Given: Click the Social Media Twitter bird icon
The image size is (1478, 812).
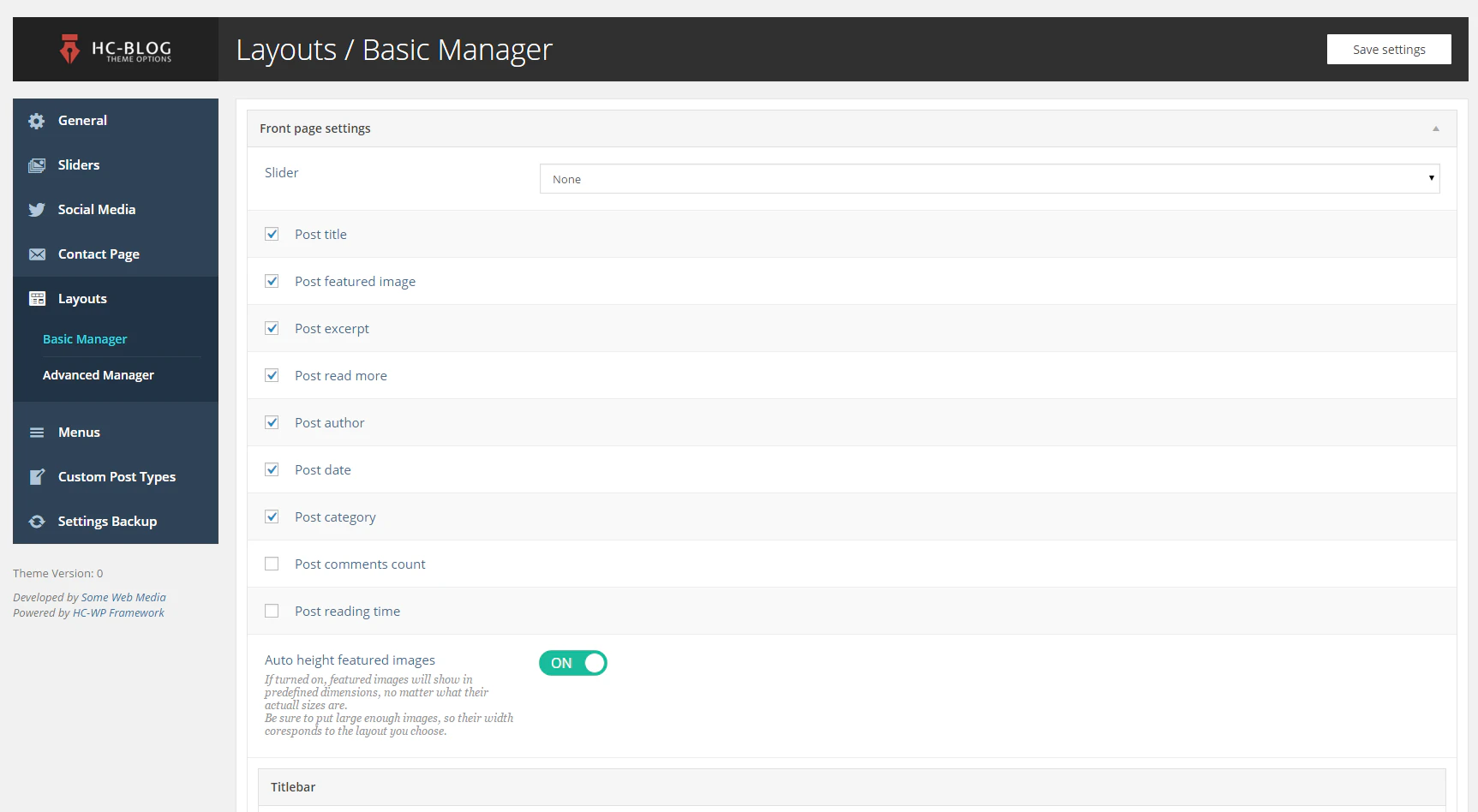Looking at the screenshot, I should coord(37,210).
